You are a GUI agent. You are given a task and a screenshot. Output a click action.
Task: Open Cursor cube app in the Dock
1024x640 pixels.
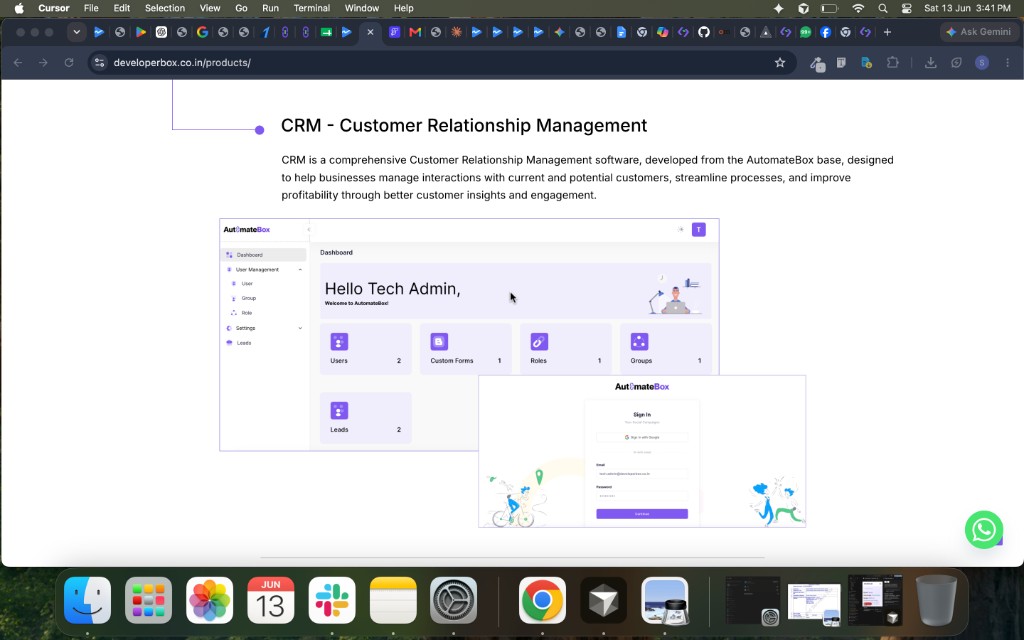[603, 600]
